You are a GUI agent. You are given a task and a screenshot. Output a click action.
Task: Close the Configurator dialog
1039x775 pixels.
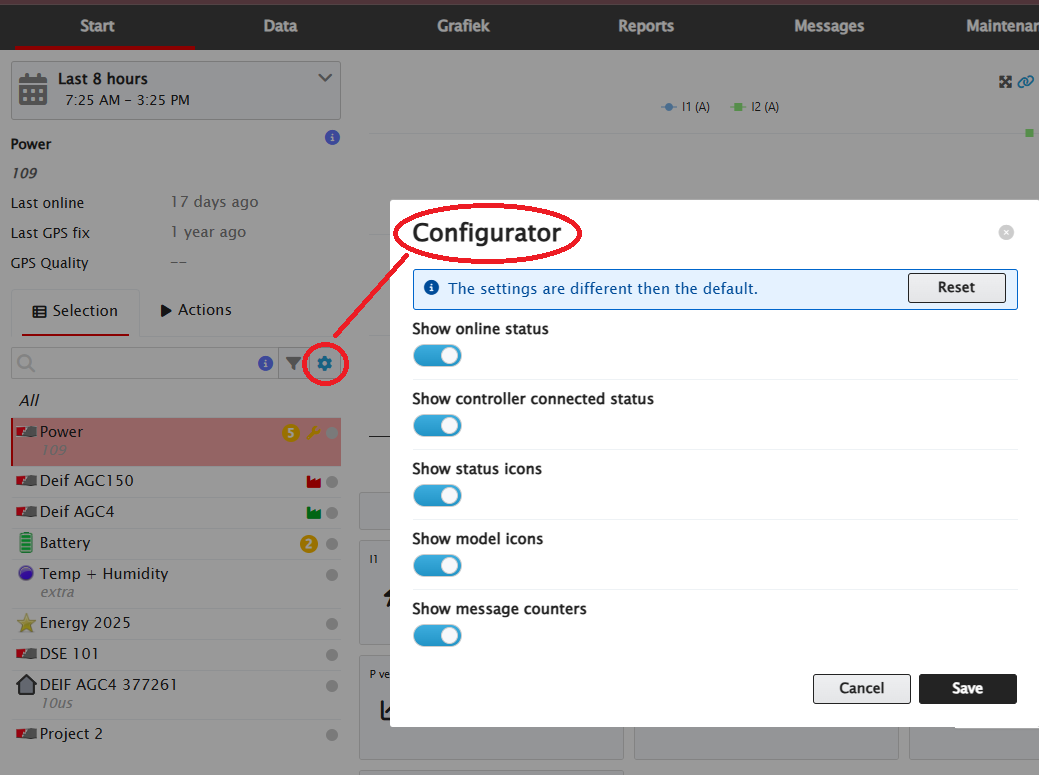pos(1006,232)
